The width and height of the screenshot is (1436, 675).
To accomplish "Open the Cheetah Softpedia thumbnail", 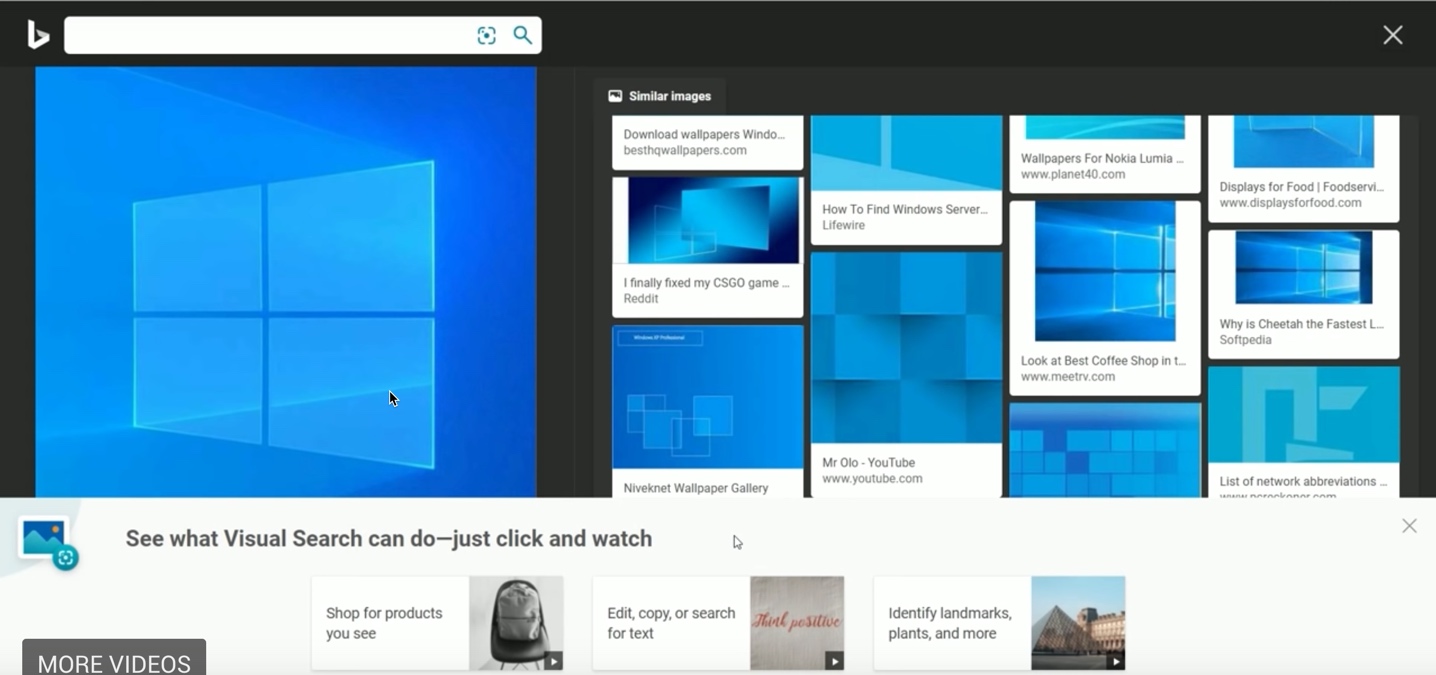I will (1304, 268).
